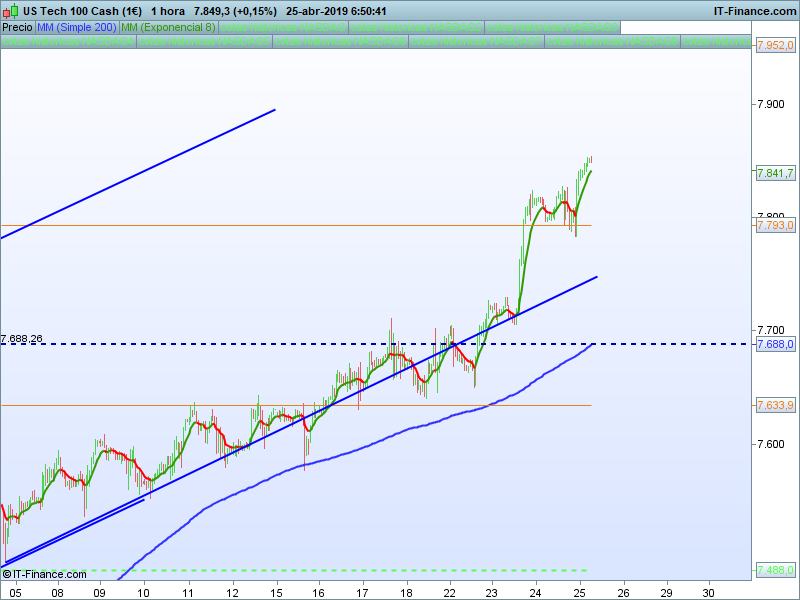This screenshot has height=600, width=800.
Task: Click the US Tech 100 Cash (1€) title
Action: click(82, 11)
